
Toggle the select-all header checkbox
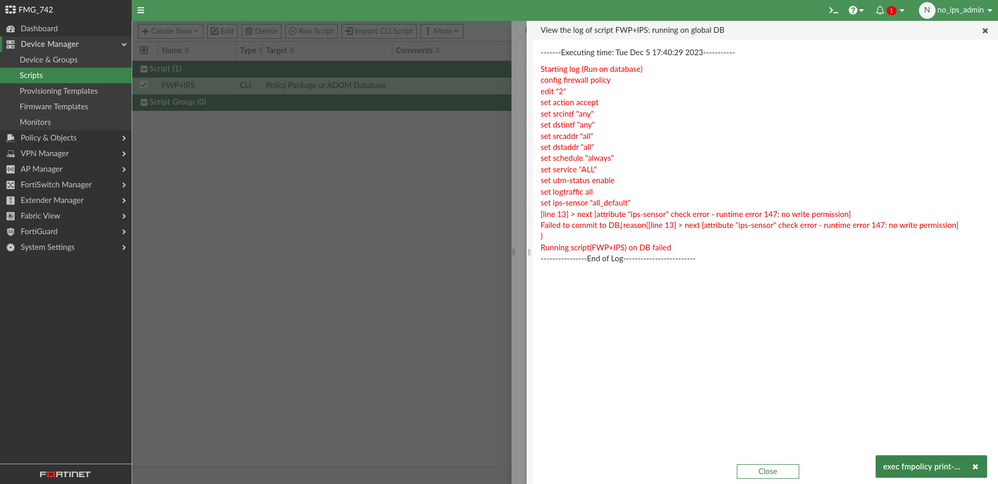coord(144,50)
